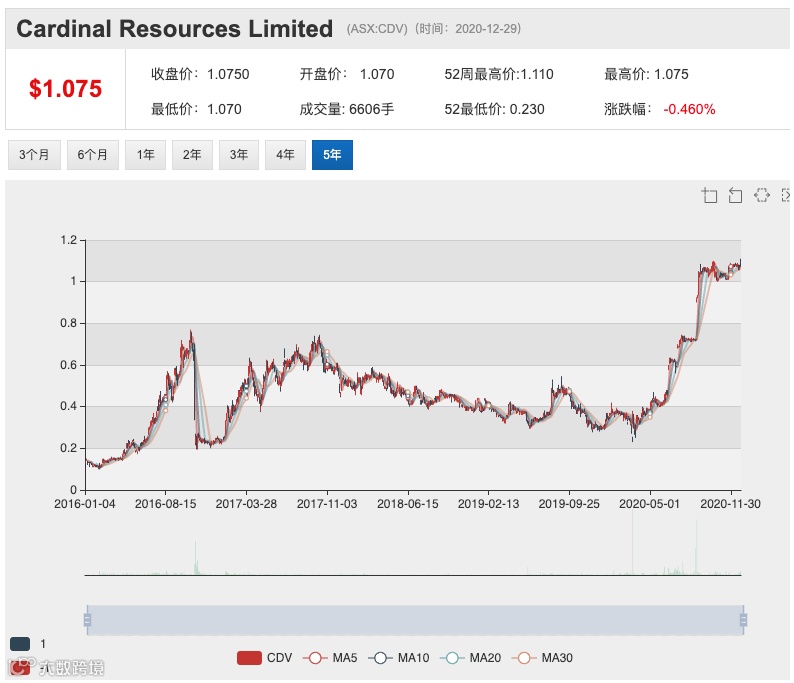Hide the MA10 moving average line
The height and width of the screenshot is (683, 794).
(399, 658)
